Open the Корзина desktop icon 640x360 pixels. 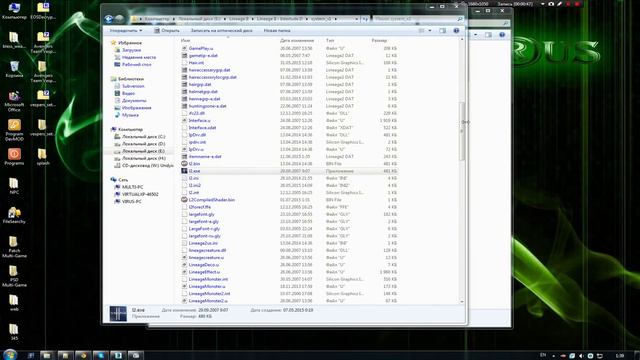(14, 69)
